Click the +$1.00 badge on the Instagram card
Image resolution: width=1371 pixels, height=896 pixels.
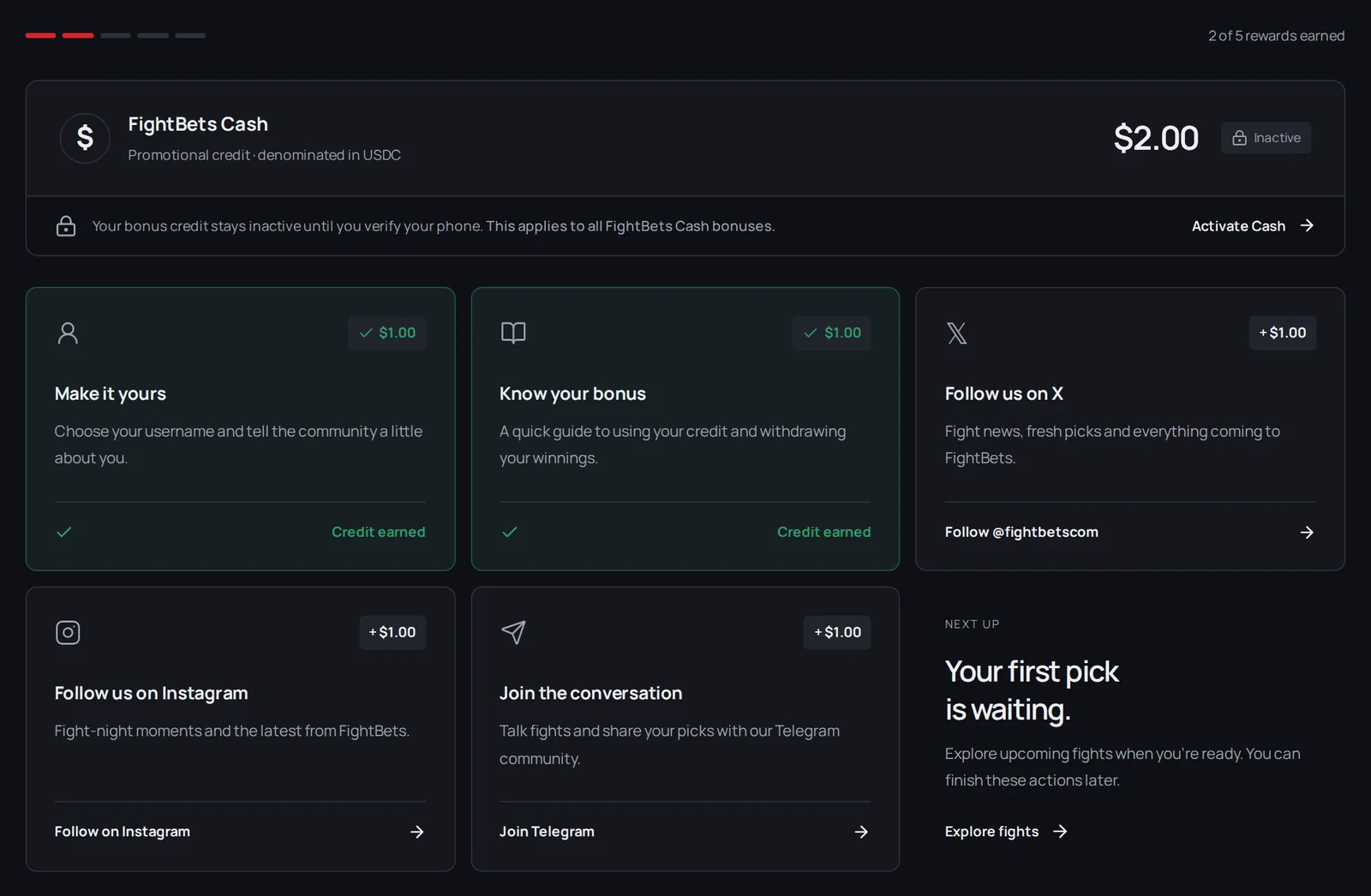tap(392, 633)
